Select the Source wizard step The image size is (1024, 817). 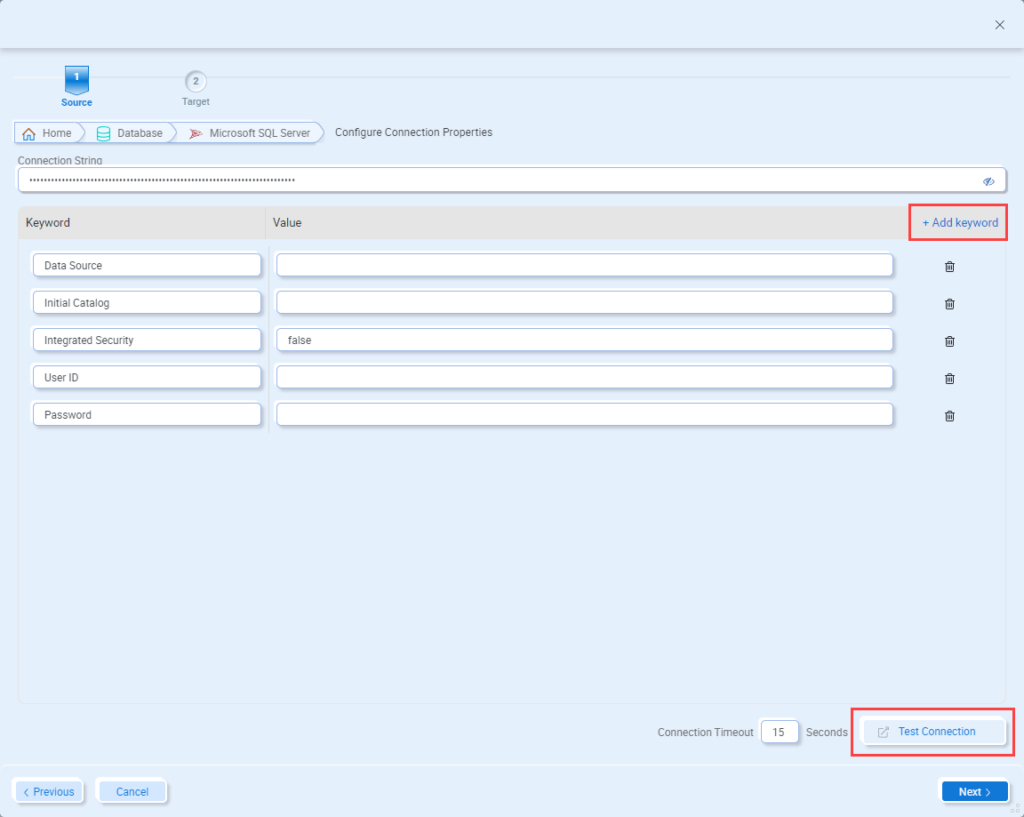coord(77,85)
